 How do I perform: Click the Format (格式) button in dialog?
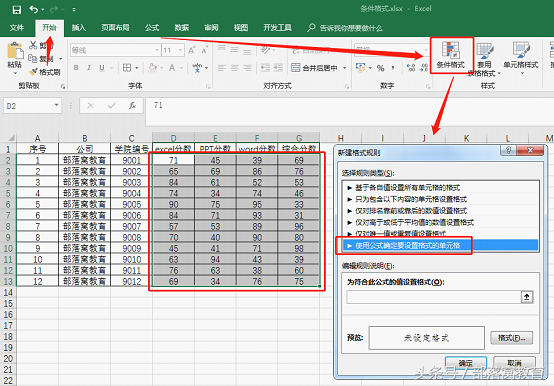(511, 338)
